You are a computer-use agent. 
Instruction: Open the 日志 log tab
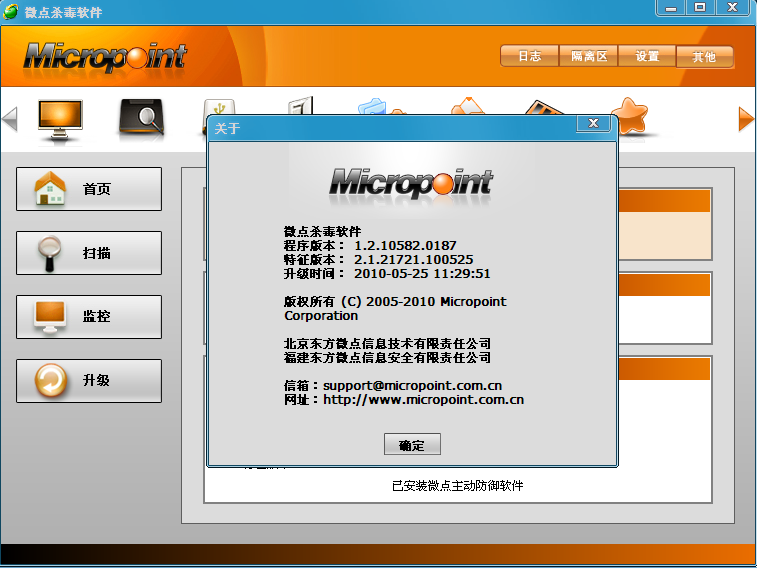pyautogui.click(x=530, y=56)
